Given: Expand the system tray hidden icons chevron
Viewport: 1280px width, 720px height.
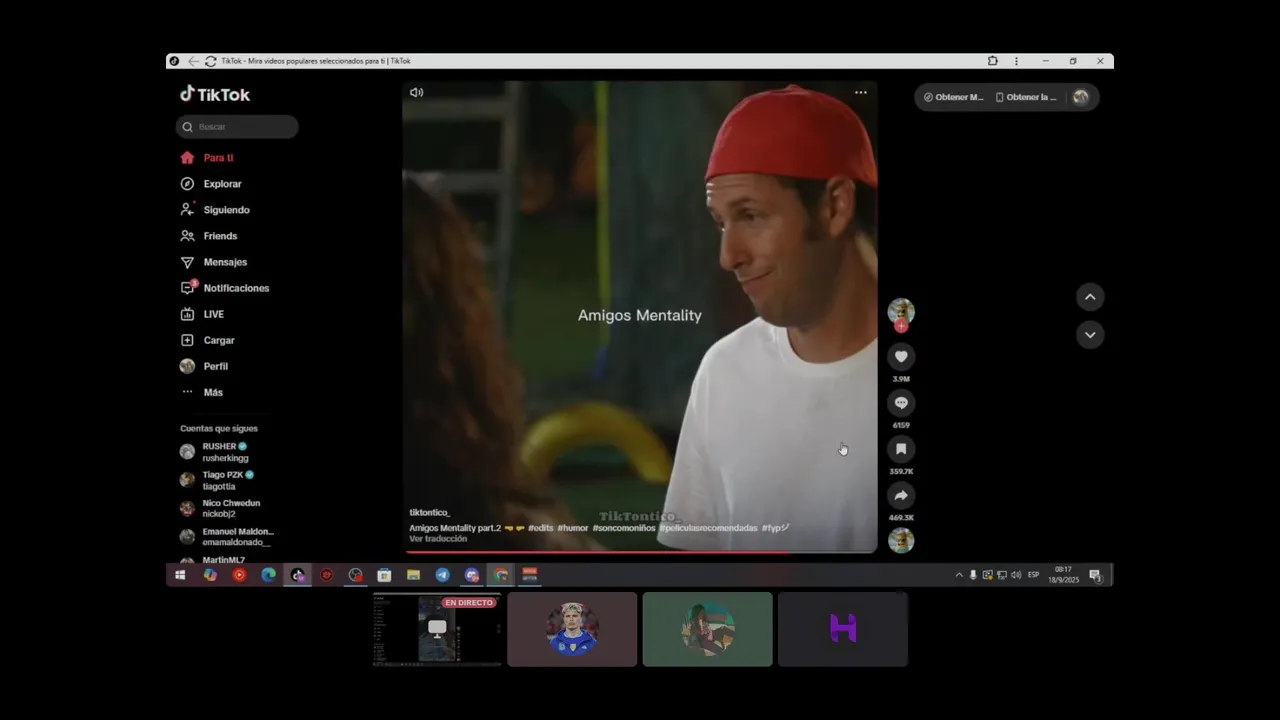Looking at the screenshot, I should [959, 575].
